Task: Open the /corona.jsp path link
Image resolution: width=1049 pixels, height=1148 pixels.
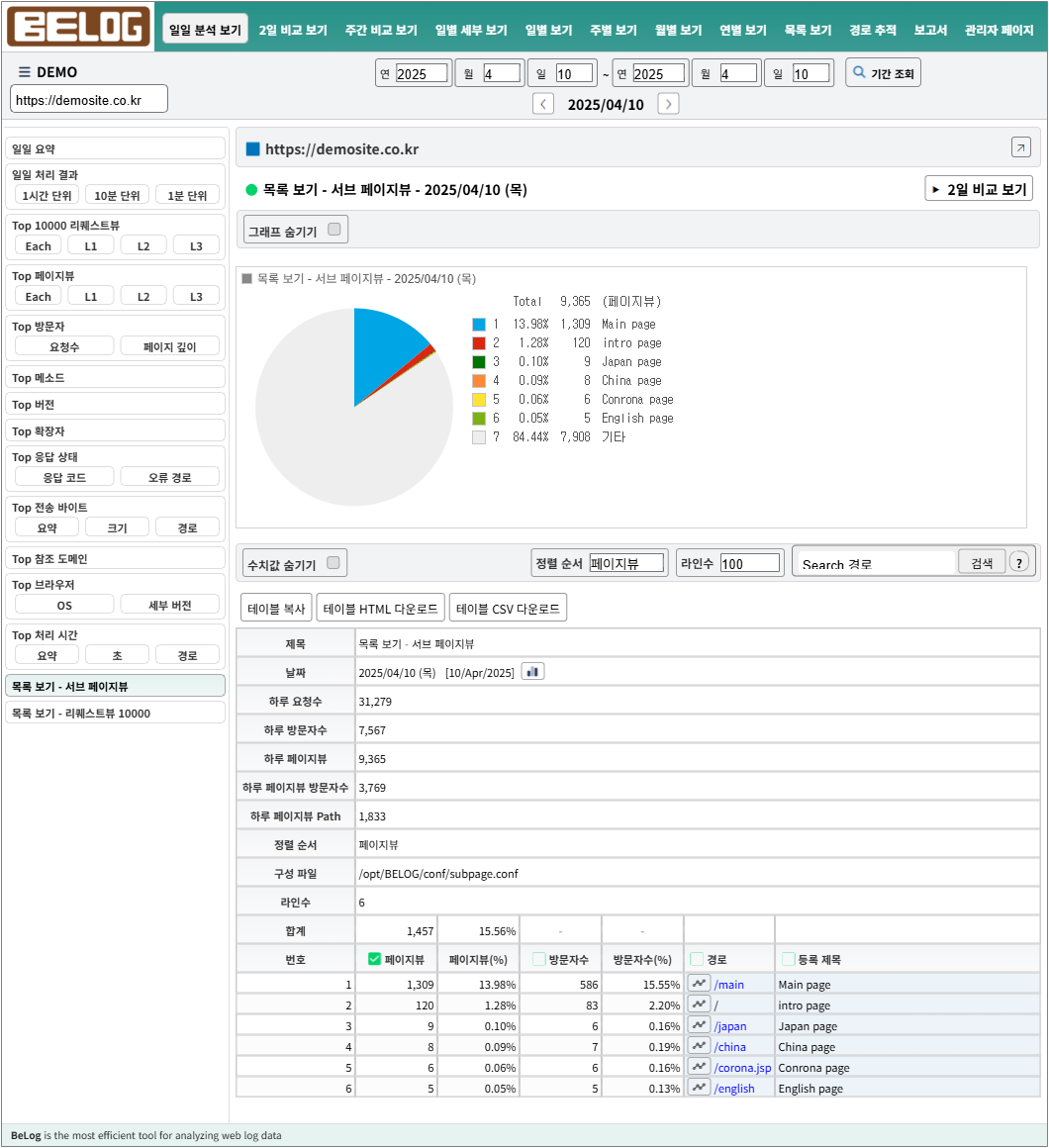Action: [742, 1068]
